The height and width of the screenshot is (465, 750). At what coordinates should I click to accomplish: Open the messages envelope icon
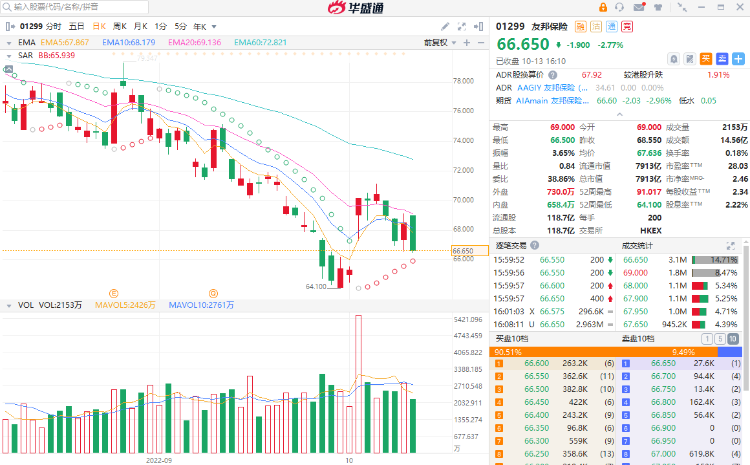pos(639,7)
